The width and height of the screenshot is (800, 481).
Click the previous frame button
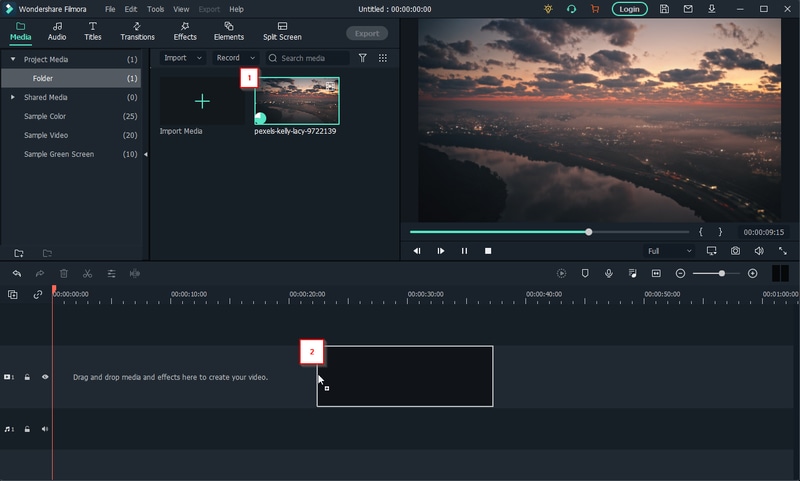417,251
